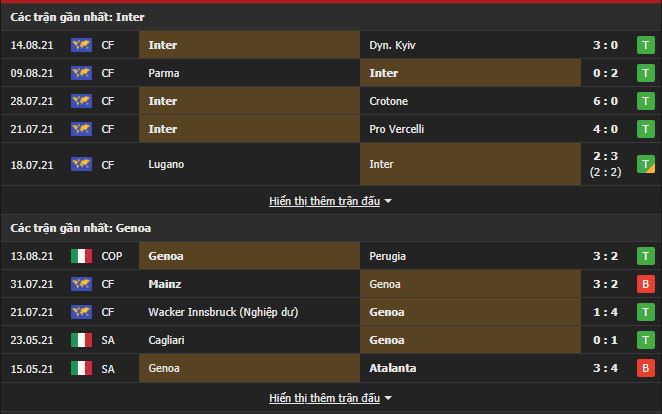Click Italy flag icon on Cagliari vs Genoa row
Screen dimensions: 662x414
tap(81, 340)
